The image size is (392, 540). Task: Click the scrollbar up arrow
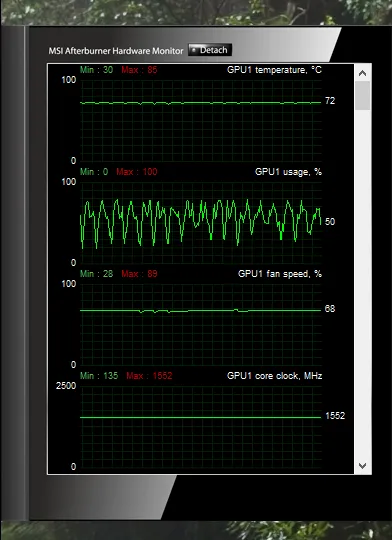coord(362,73)
